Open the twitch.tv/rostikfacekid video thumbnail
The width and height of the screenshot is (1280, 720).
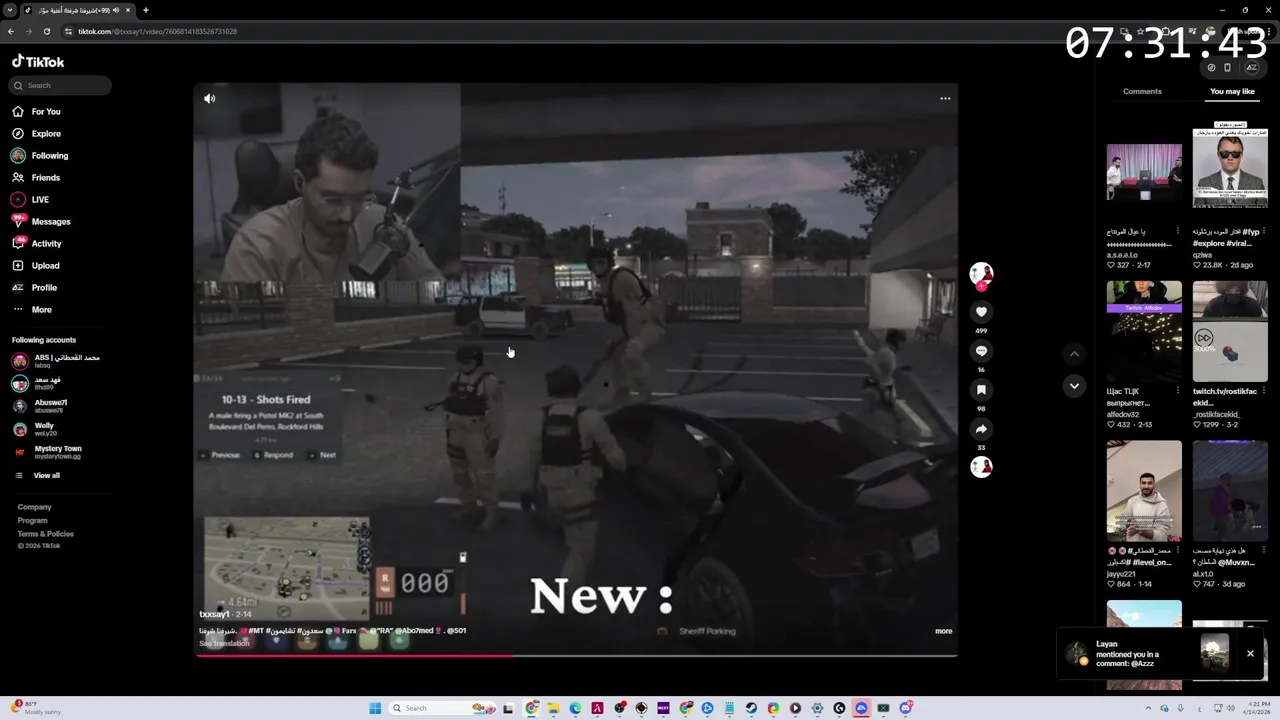1230,331
